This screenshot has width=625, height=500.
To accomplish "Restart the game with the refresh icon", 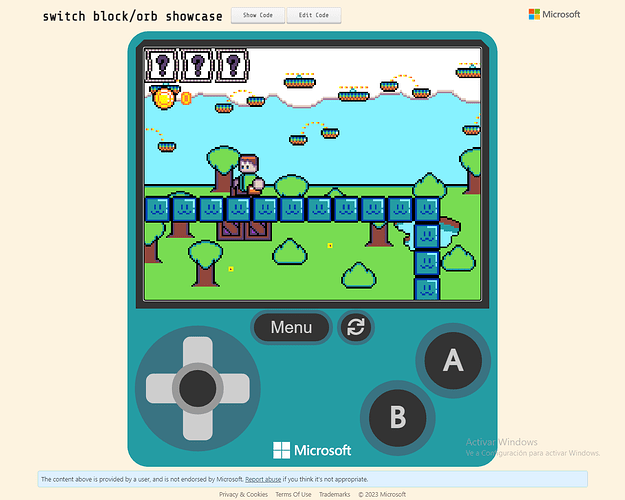I will pyautogui.click(x=356, y=327).
